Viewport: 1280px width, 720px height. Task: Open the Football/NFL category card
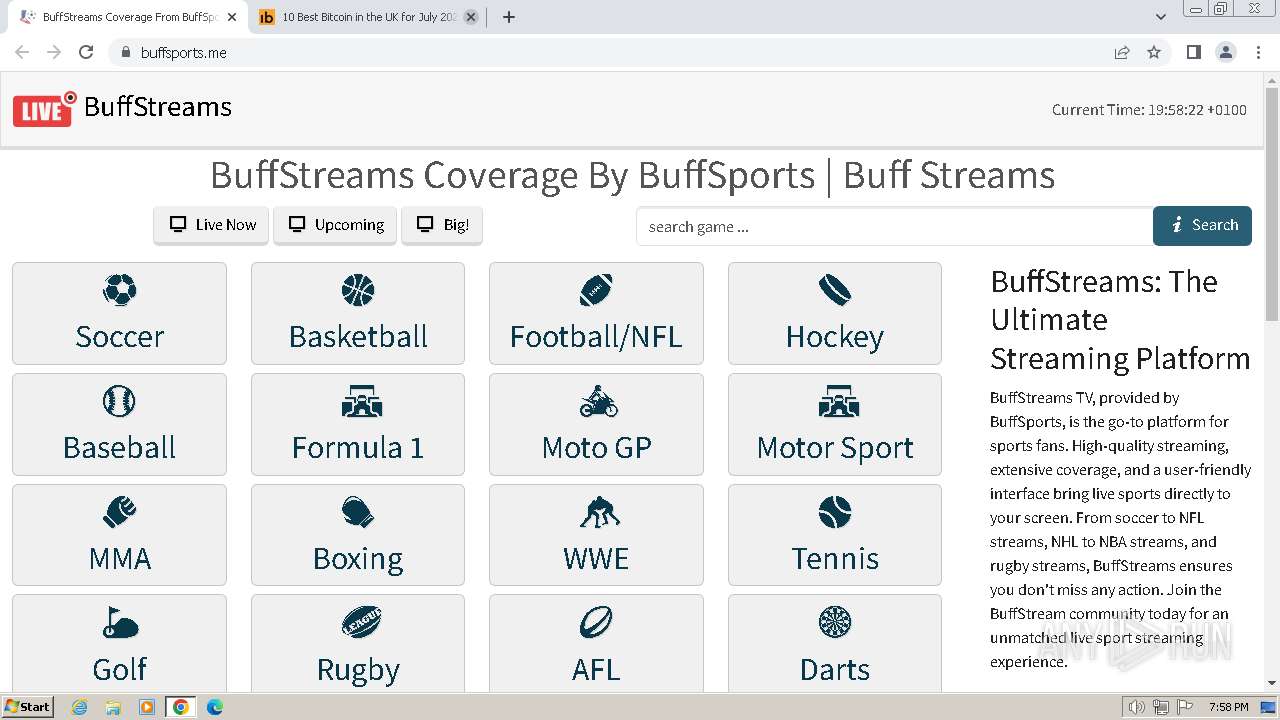pyautogui.click(x=596, y=314)
